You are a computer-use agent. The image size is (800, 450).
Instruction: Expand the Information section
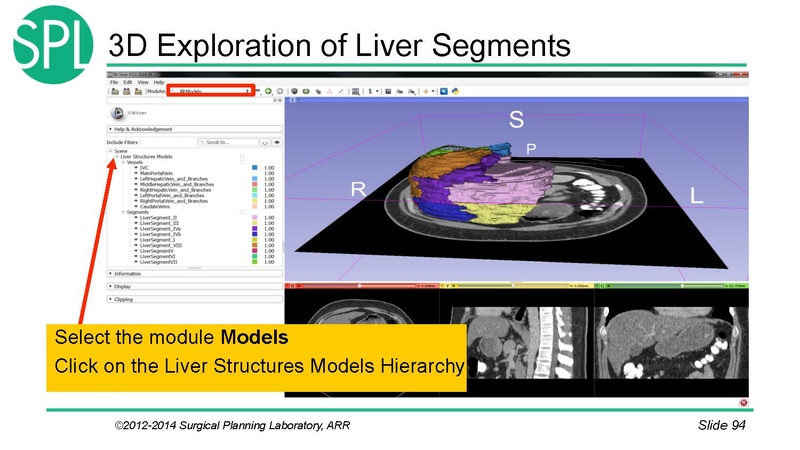click(194, 273)
